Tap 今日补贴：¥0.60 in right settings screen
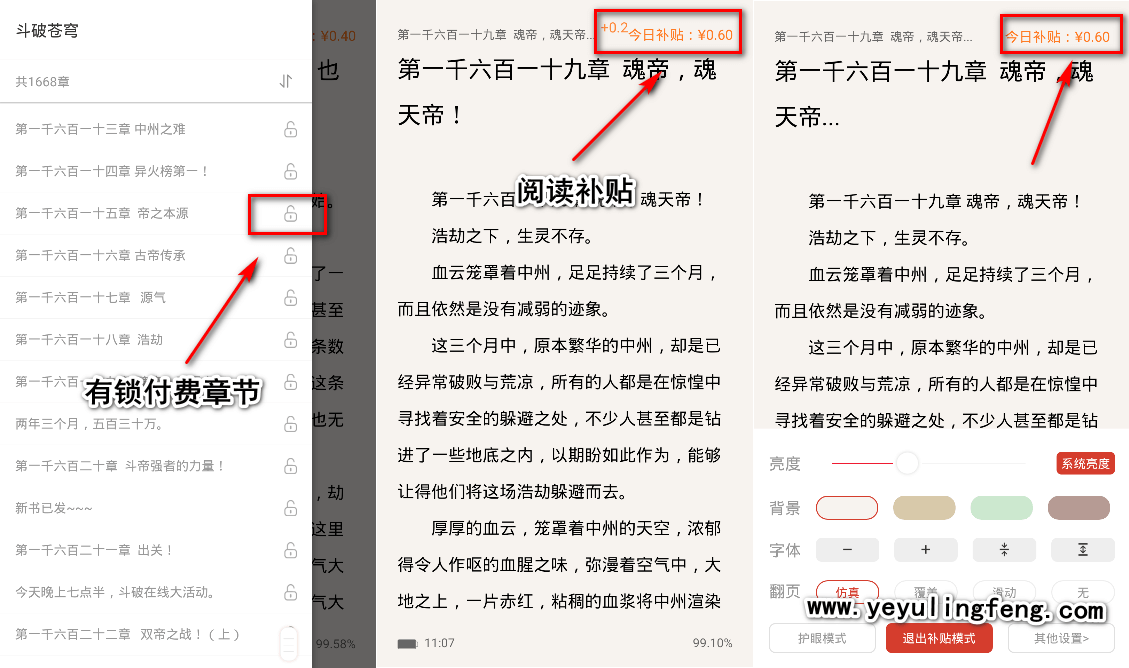The height and width of the screenshot is (668, 1129). tap(1057, 37)
